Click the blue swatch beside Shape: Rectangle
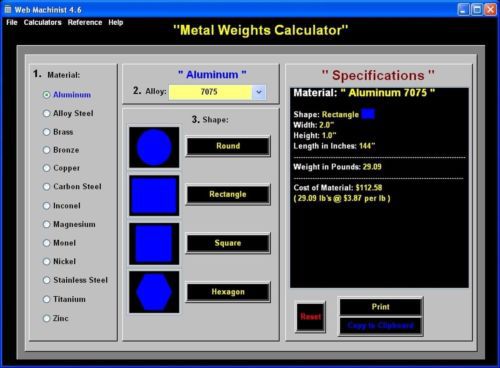The height and width of the screenshot is (368, 500). click(x=368, y=114)
